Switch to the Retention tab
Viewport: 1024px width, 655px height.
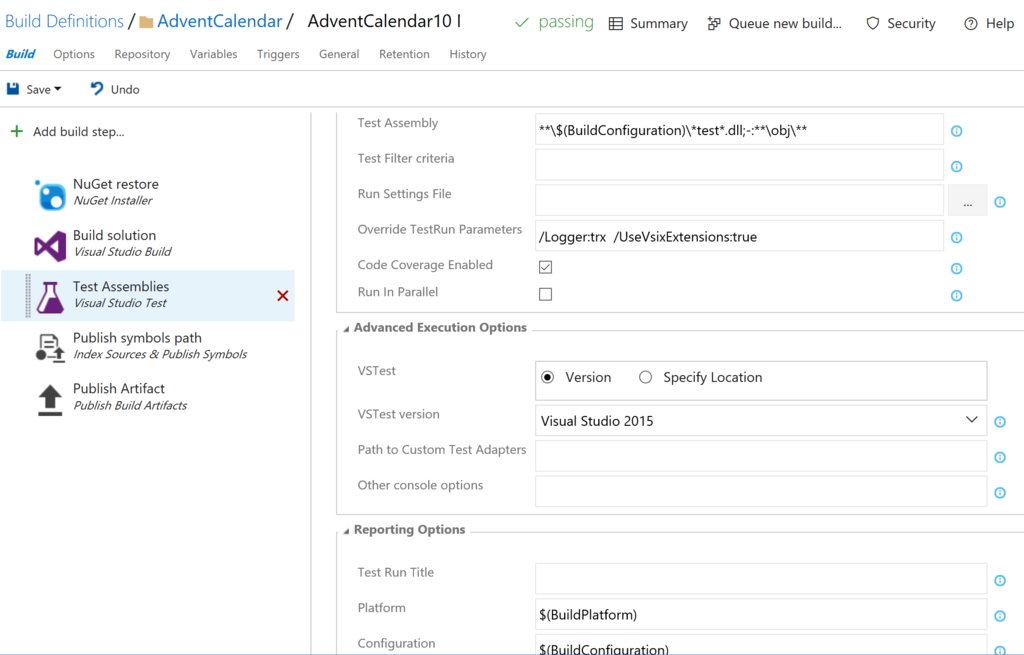[404, 54]
